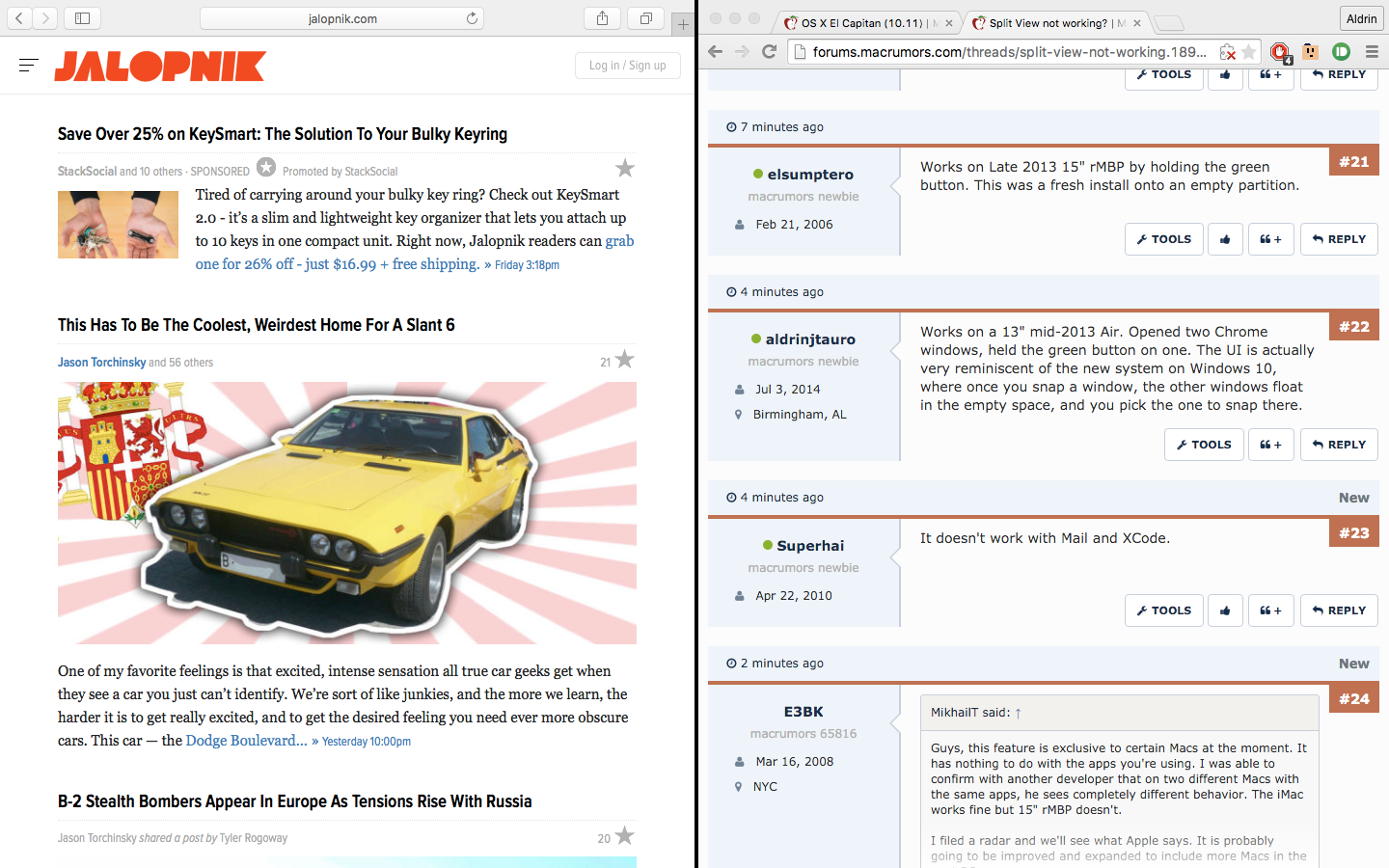Image resolution: width=1389 pixels, height=868 pixels.
Task: Reload the page in Chrome
Action: (769, 52)
